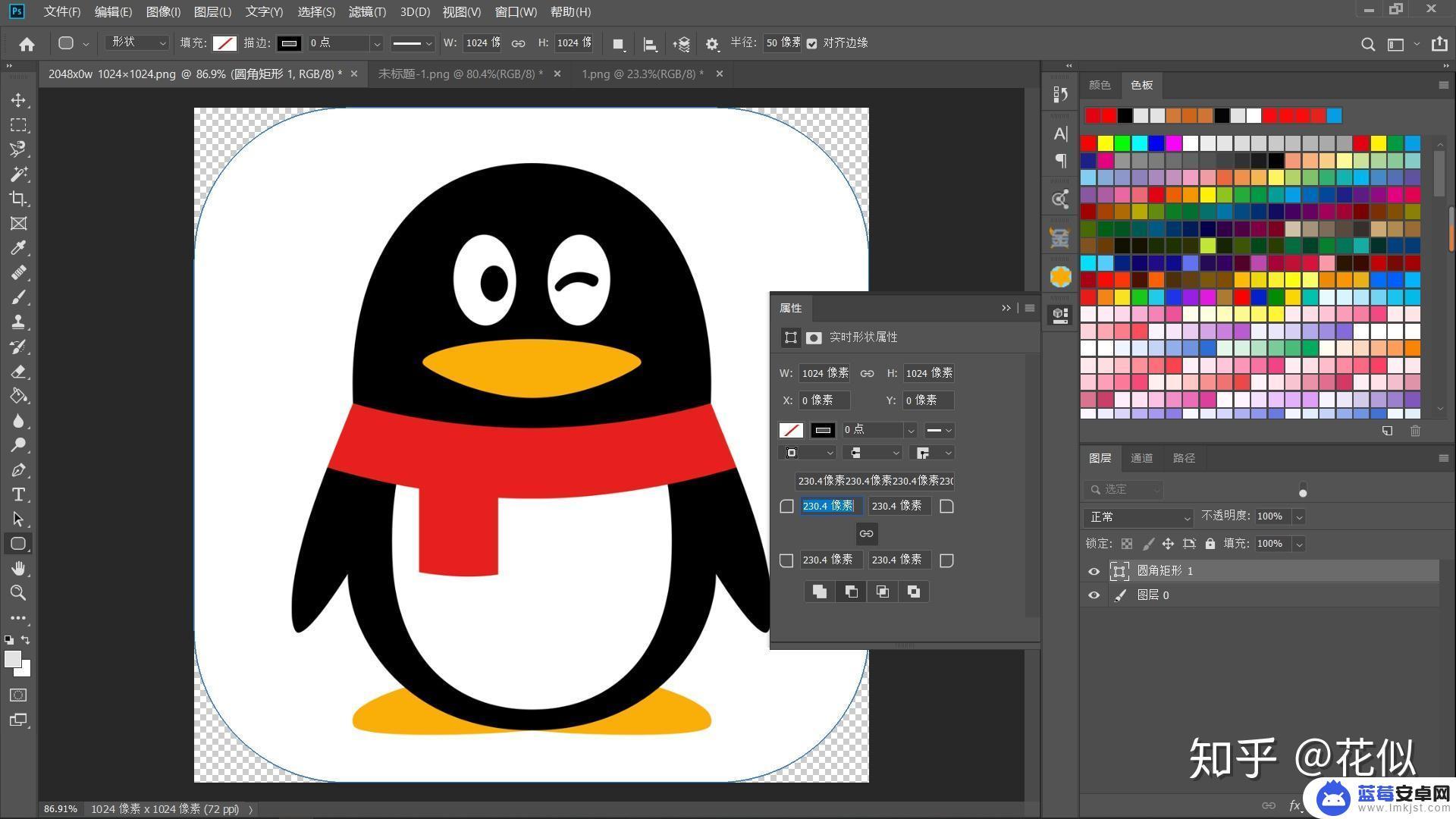Open path arrangement options
This screenshot has height=819, width=1456.
click(x=681, y=44)
